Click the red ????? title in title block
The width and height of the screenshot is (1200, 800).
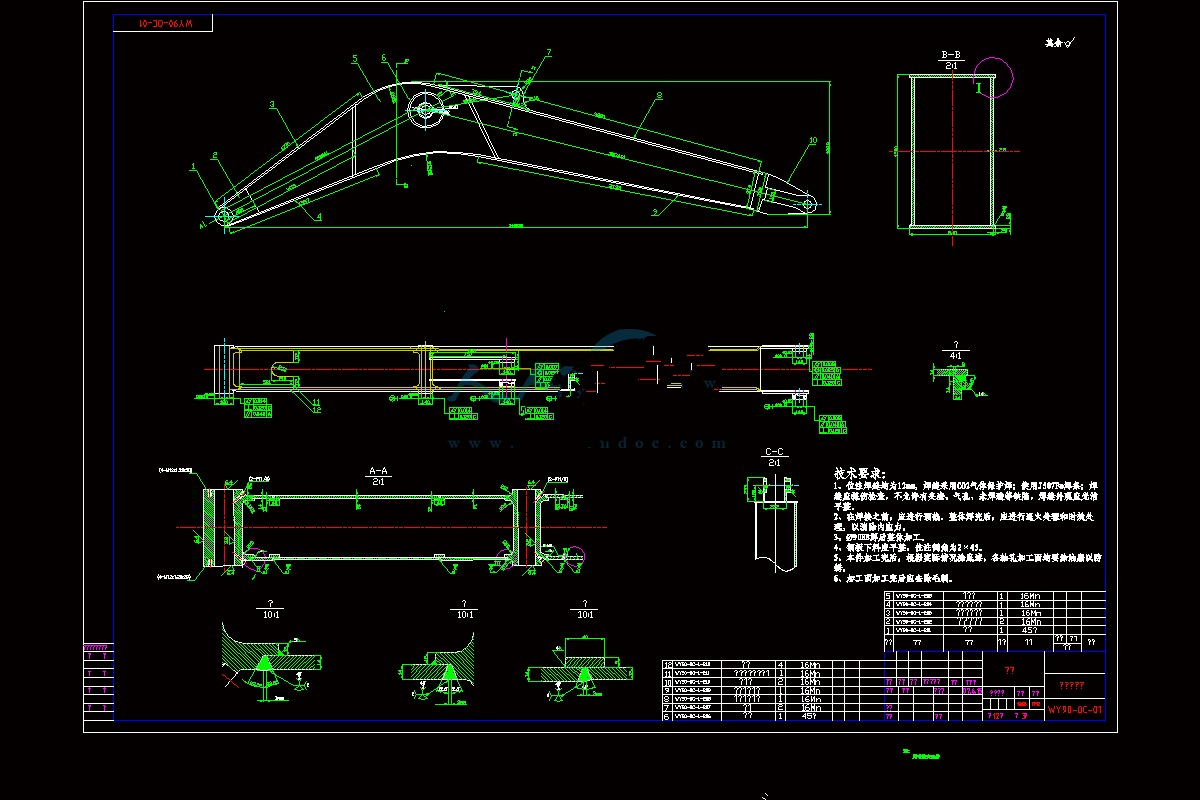pos(1072,686)
